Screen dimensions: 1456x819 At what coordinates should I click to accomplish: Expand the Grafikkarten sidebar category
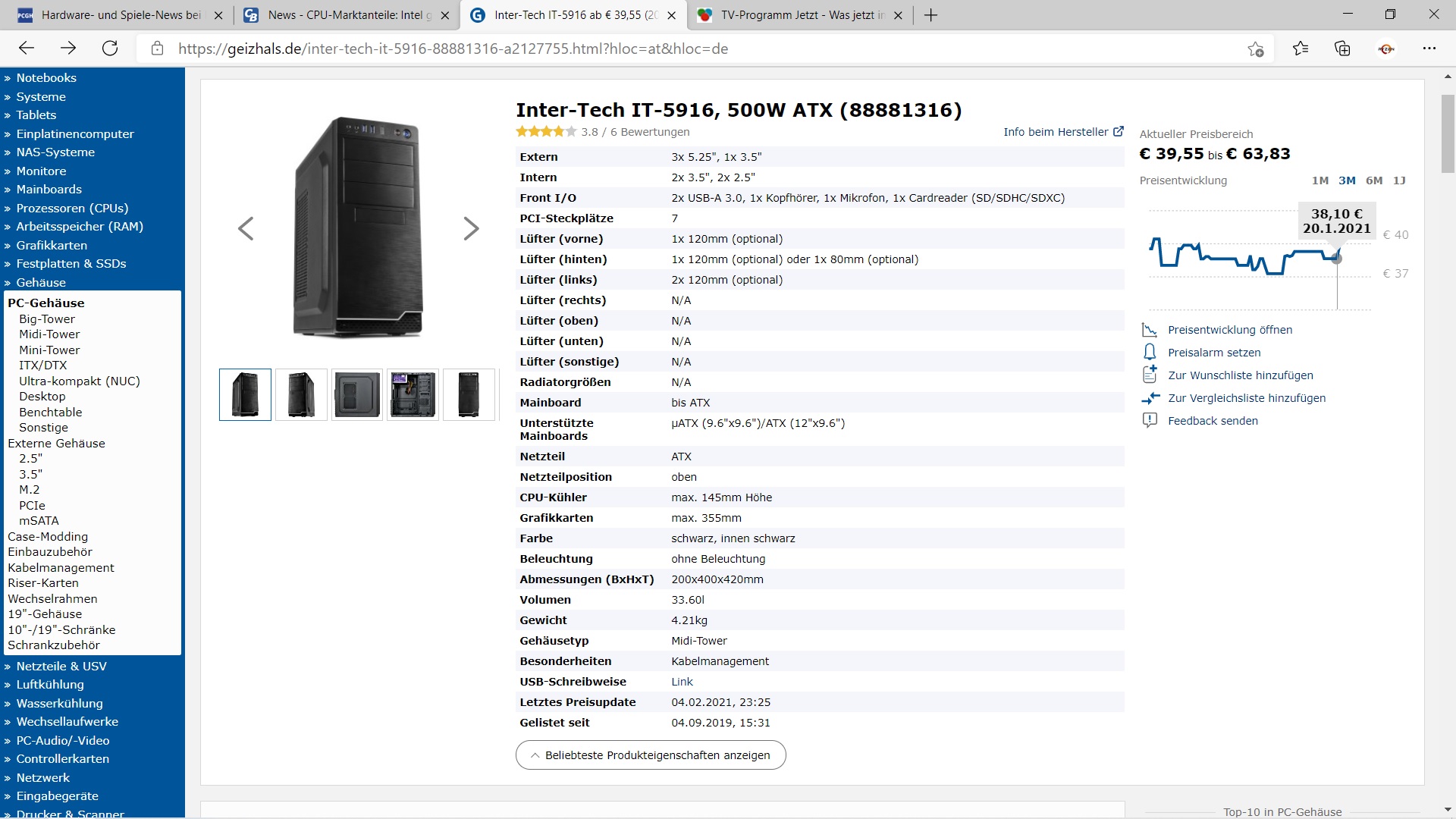point(51,245)
